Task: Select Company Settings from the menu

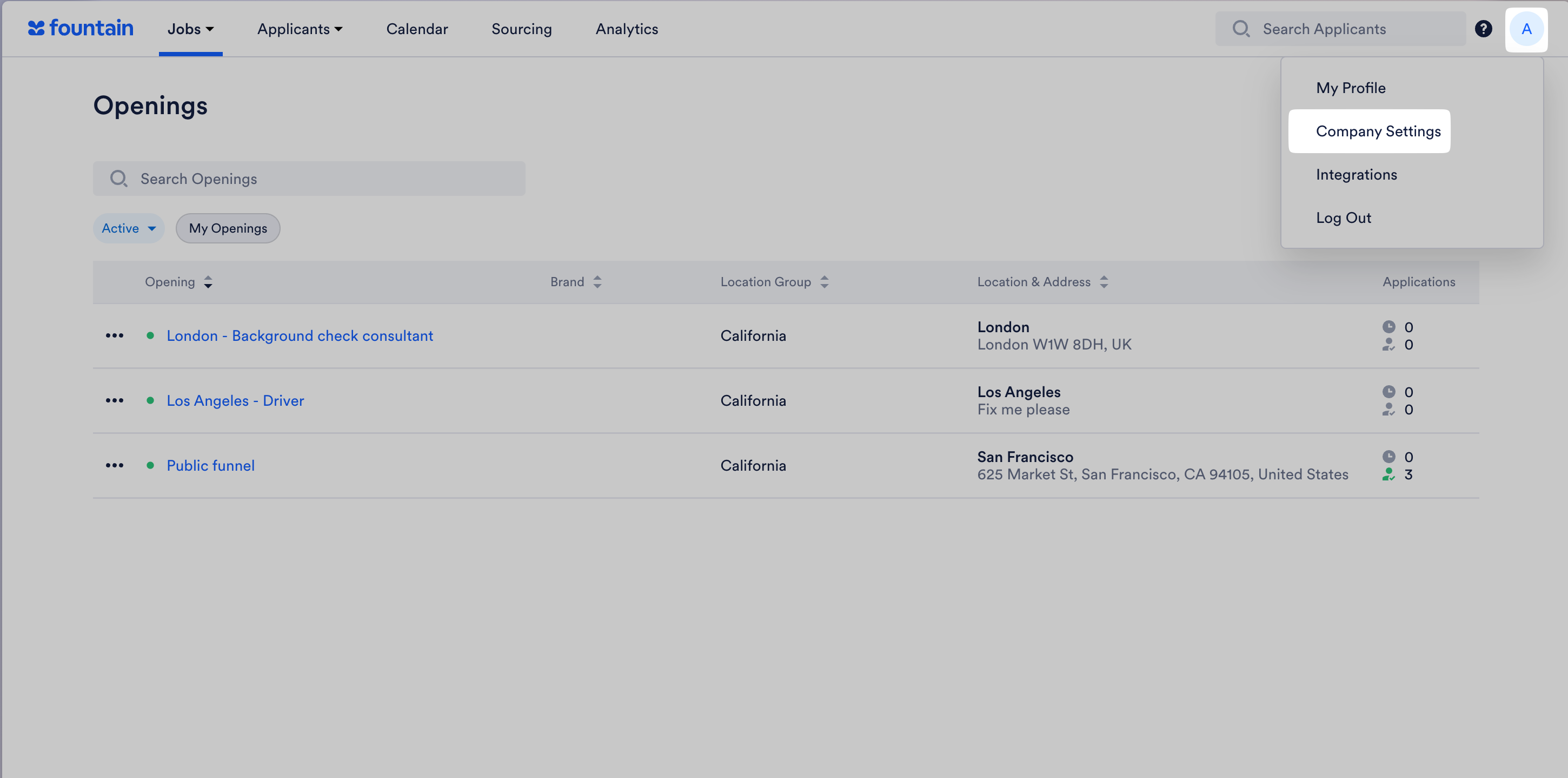Action: pyautogui.click(x=1378, y=131)
